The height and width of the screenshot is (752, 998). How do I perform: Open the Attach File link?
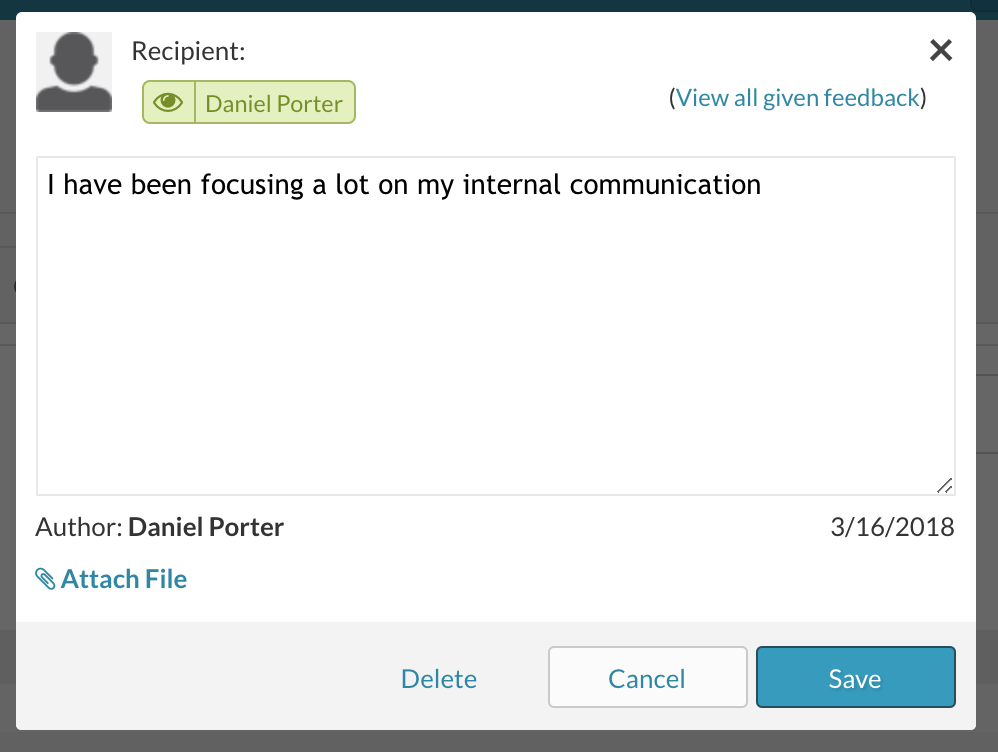click(123, 579)
